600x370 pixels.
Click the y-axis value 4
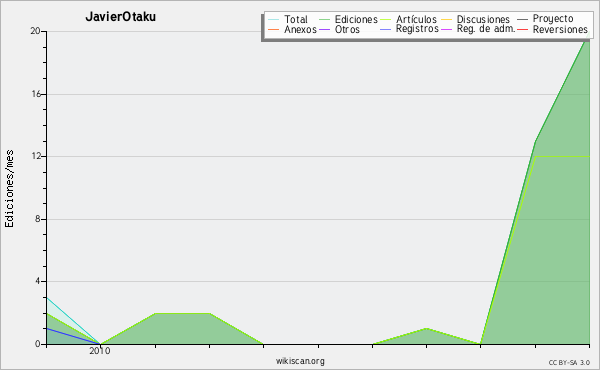coord(38,281)
